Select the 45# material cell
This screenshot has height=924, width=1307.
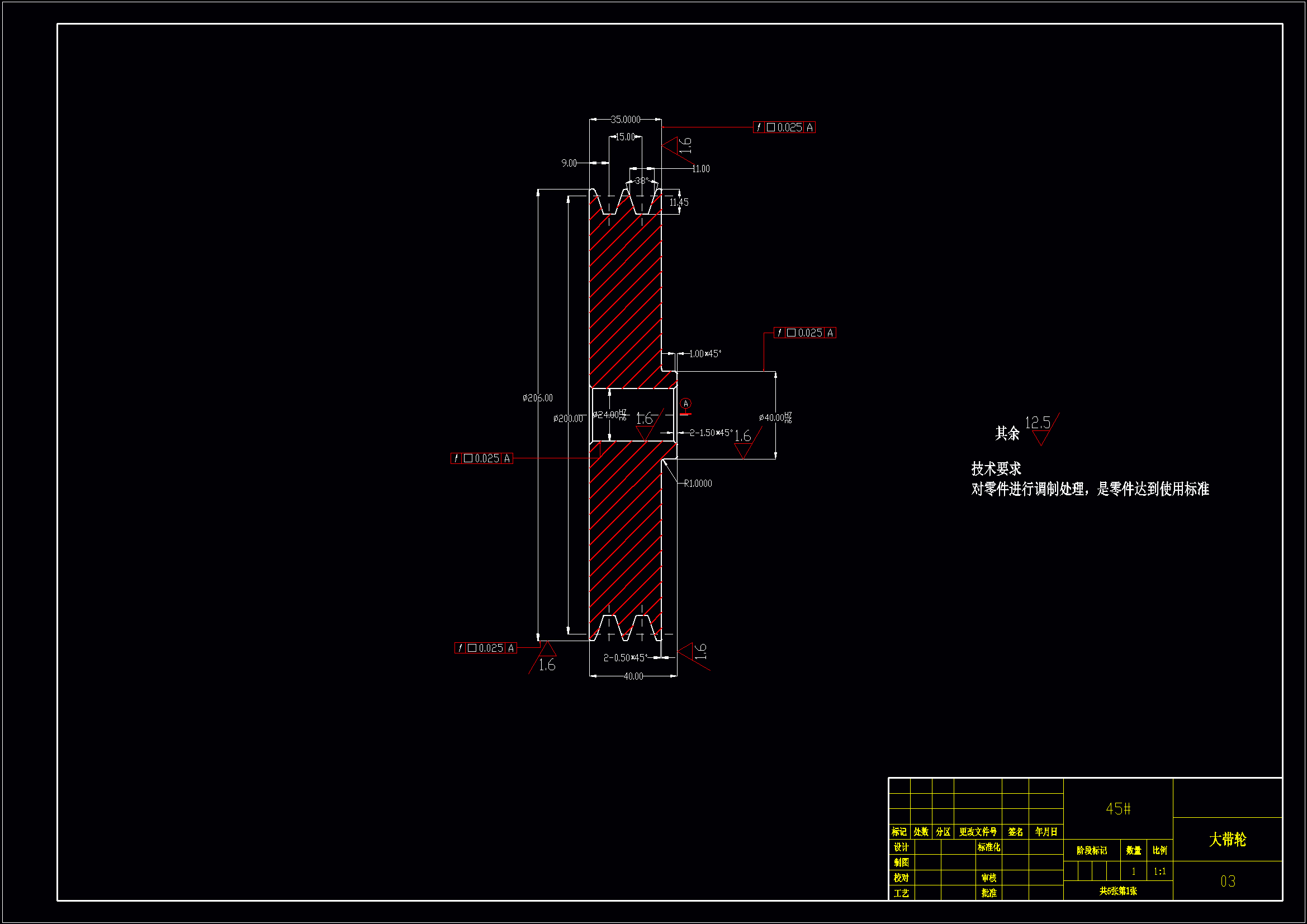pyautogui.click(x=1117, y=809)
